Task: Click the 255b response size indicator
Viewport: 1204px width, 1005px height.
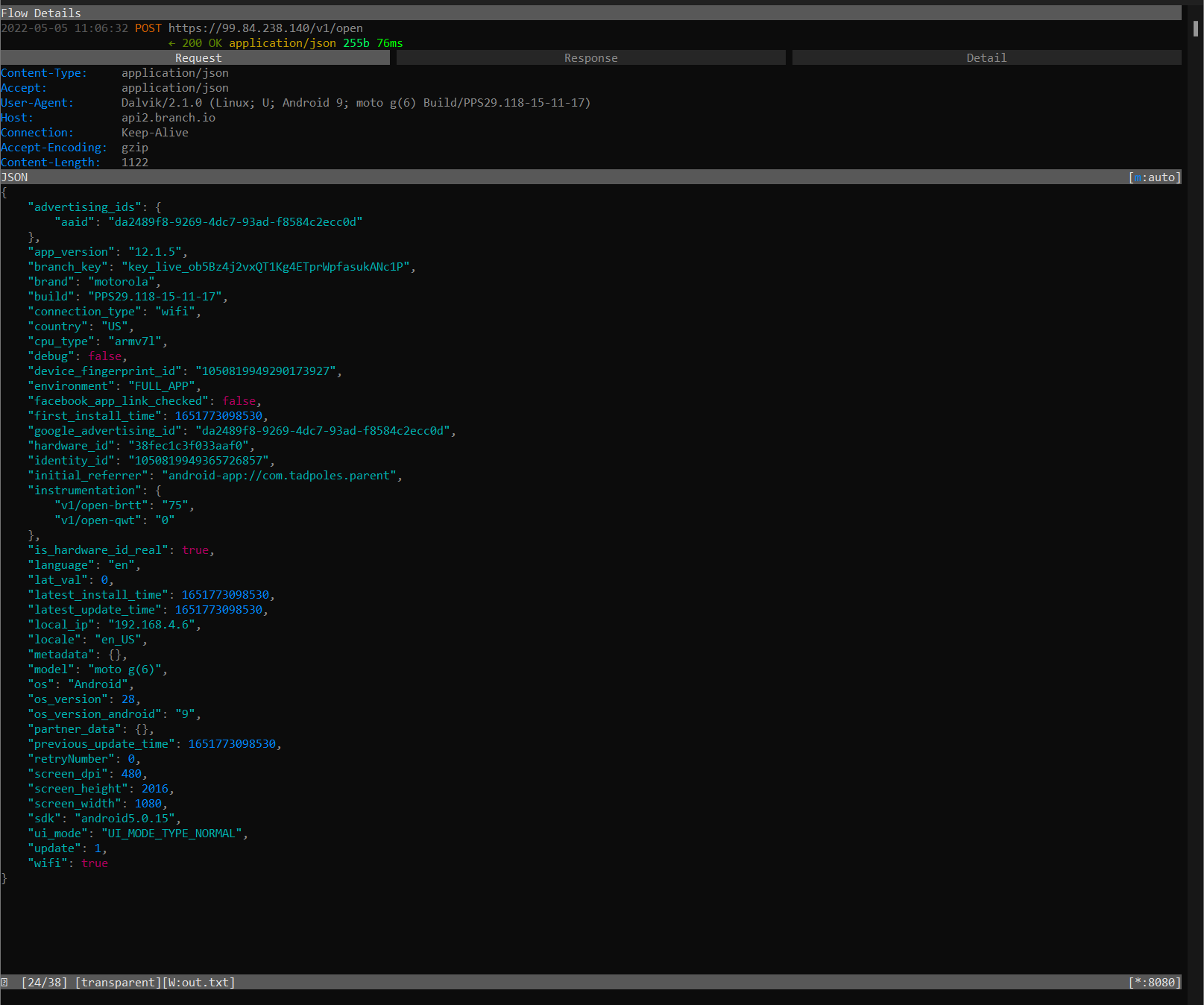Action: click(x=354, y=43)
